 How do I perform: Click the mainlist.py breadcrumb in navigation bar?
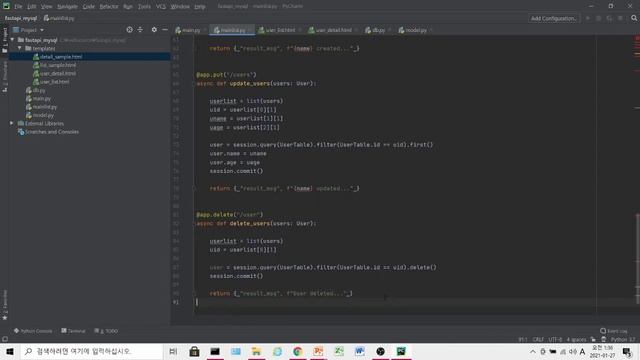59,18
